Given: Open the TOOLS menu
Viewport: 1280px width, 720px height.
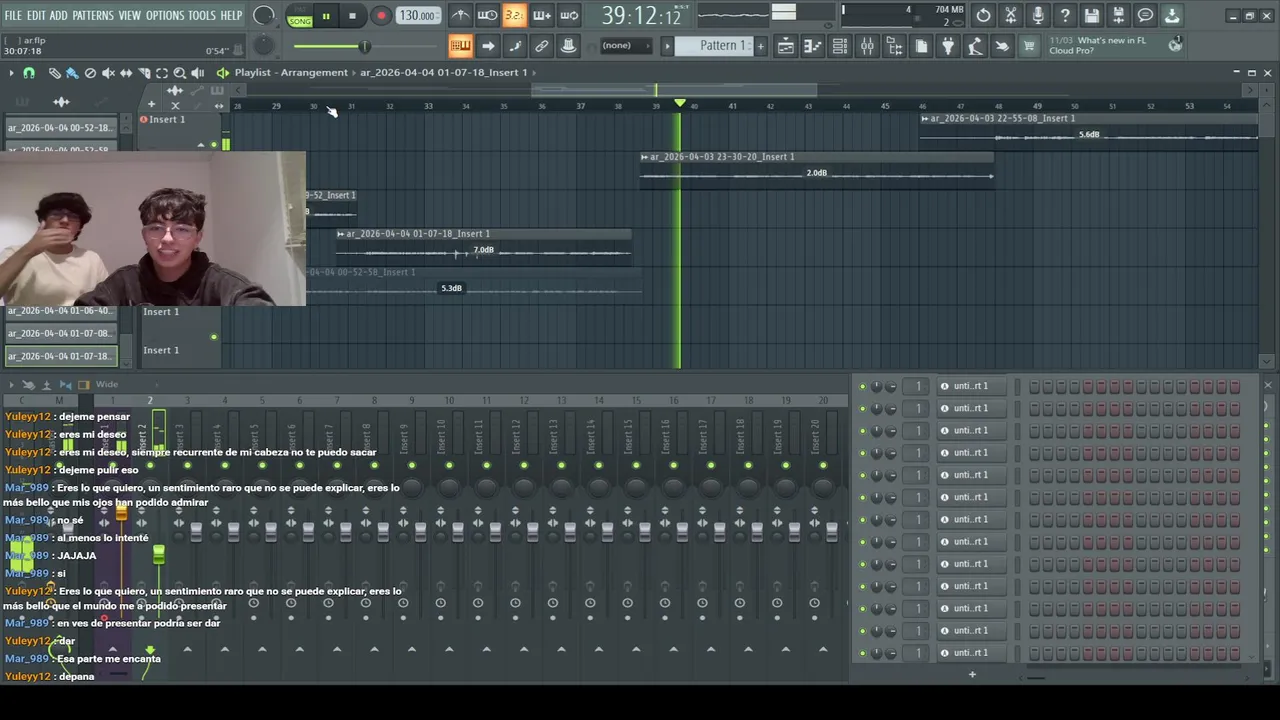Looking at the screenshot, I should tap(202, 16).
